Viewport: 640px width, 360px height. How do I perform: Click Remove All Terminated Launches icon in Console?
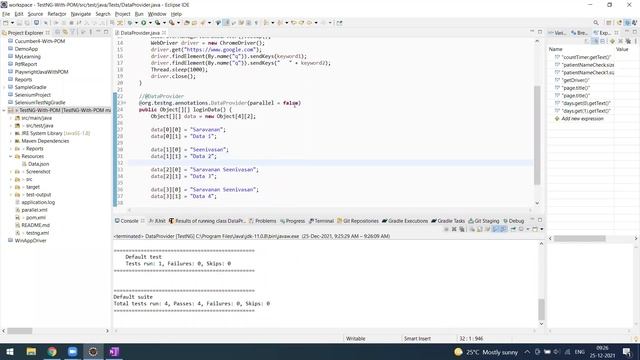[462, 229]
